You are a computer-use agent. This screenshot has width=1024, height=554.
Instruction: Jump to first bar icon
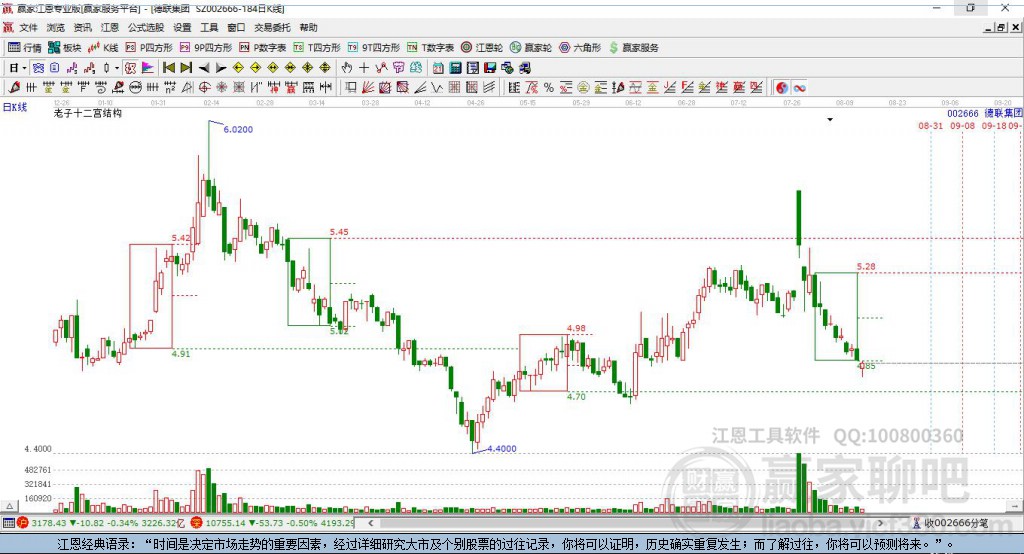[x=168, y=68]
